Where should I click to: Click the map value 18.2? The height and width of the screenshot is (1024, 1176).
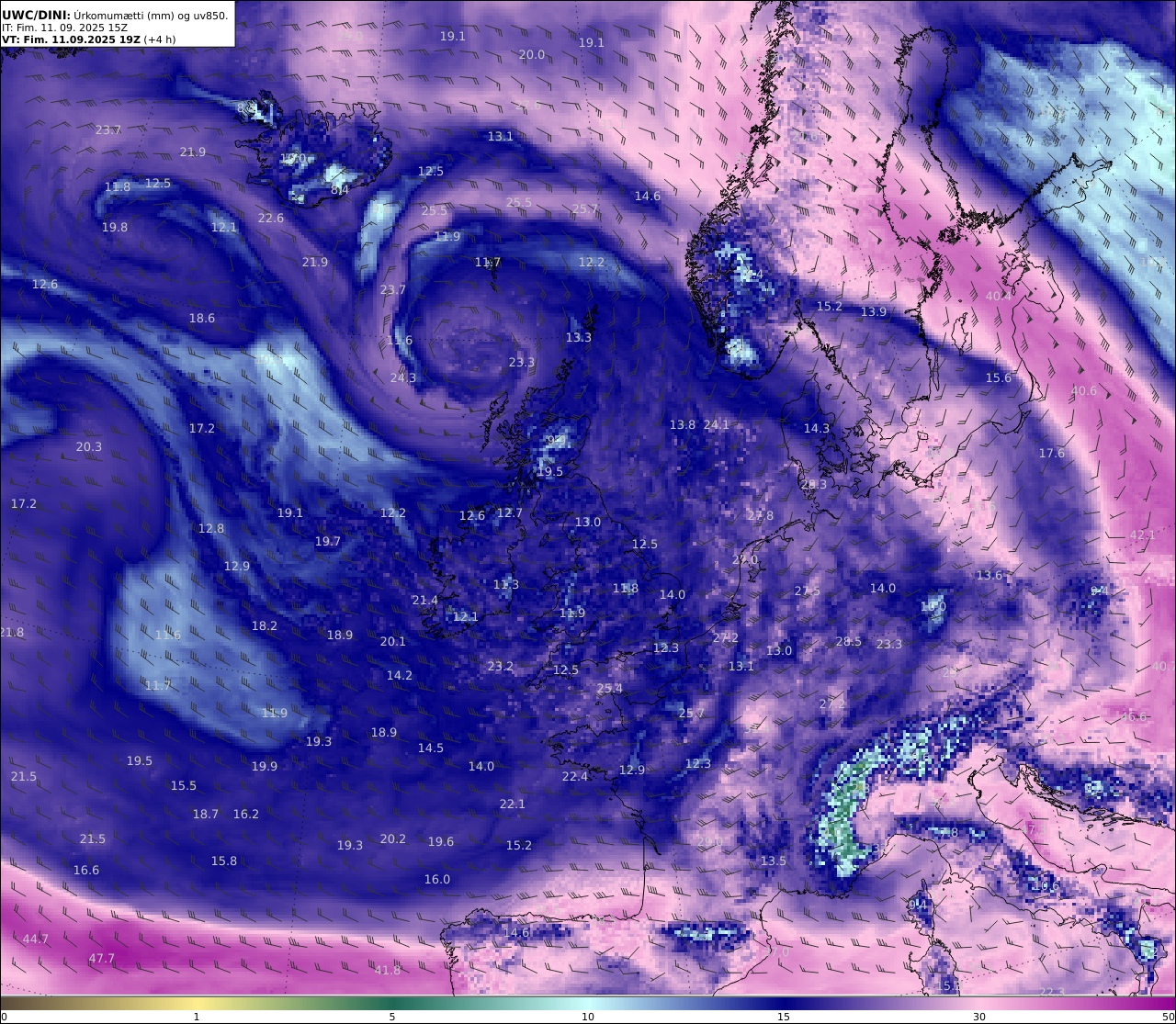click(265, 626)
